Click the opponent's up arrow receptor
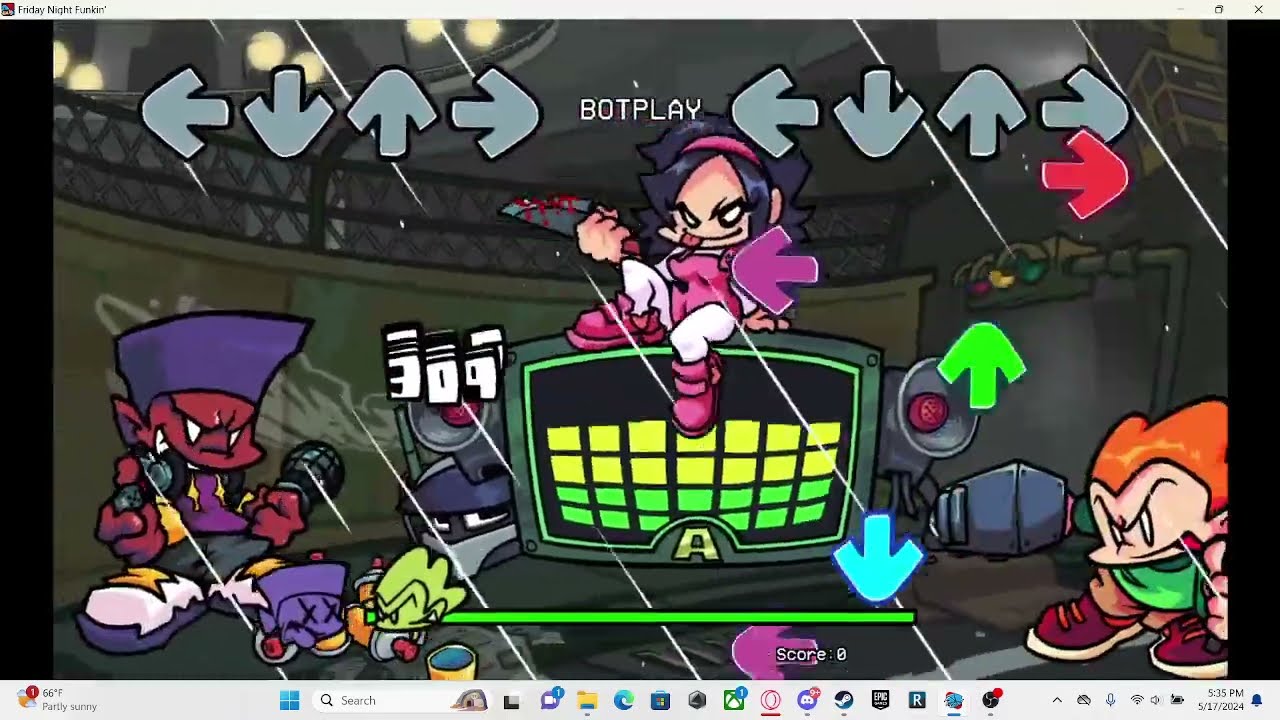Screen dimensions: 1280x720 [x=391, y=112]
